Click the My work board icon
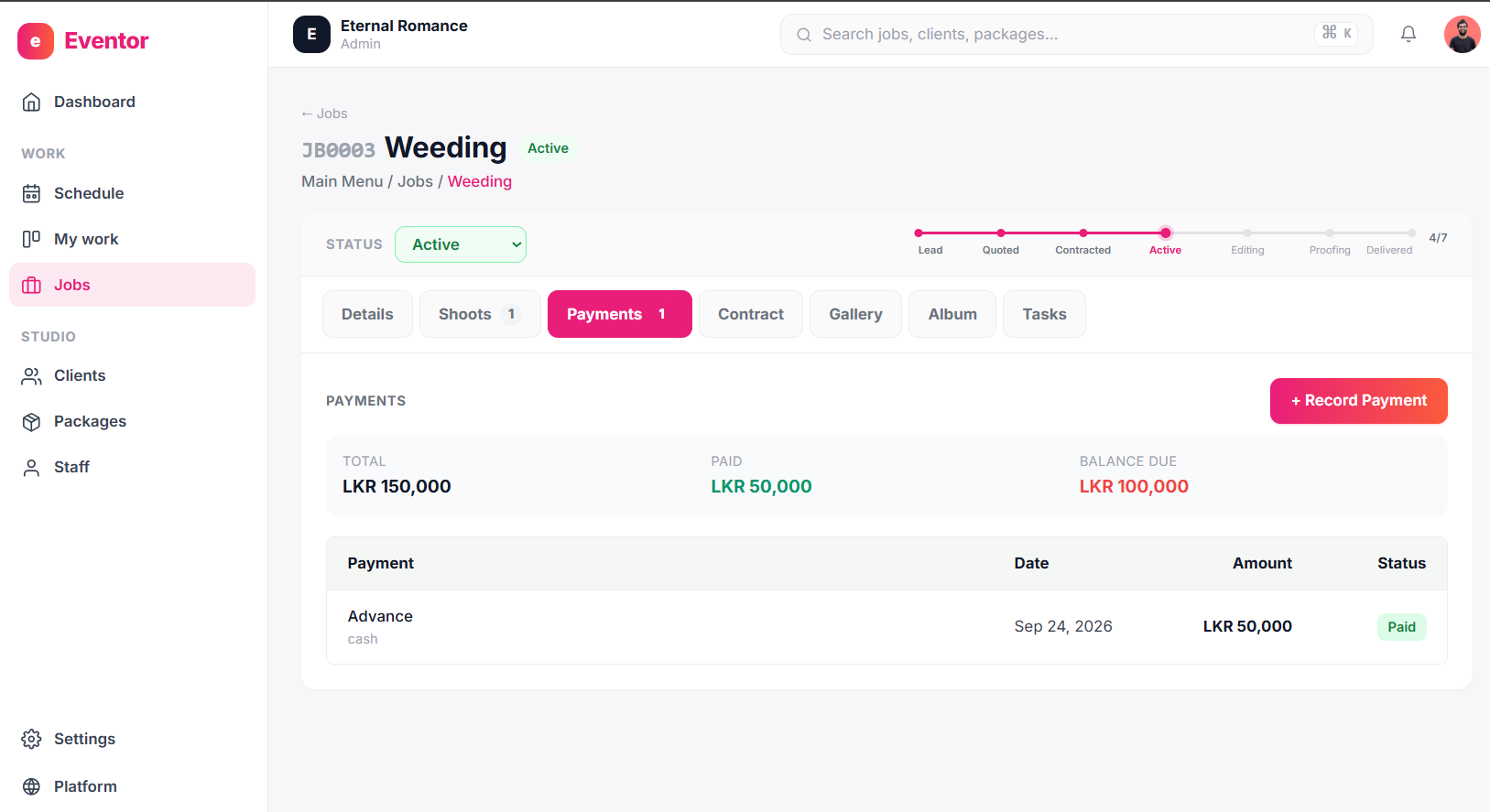 point(31,239)
